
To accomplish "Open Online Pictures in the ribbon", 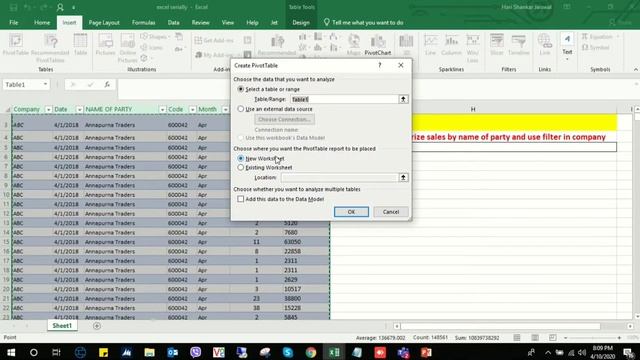I will click(127, 48).
